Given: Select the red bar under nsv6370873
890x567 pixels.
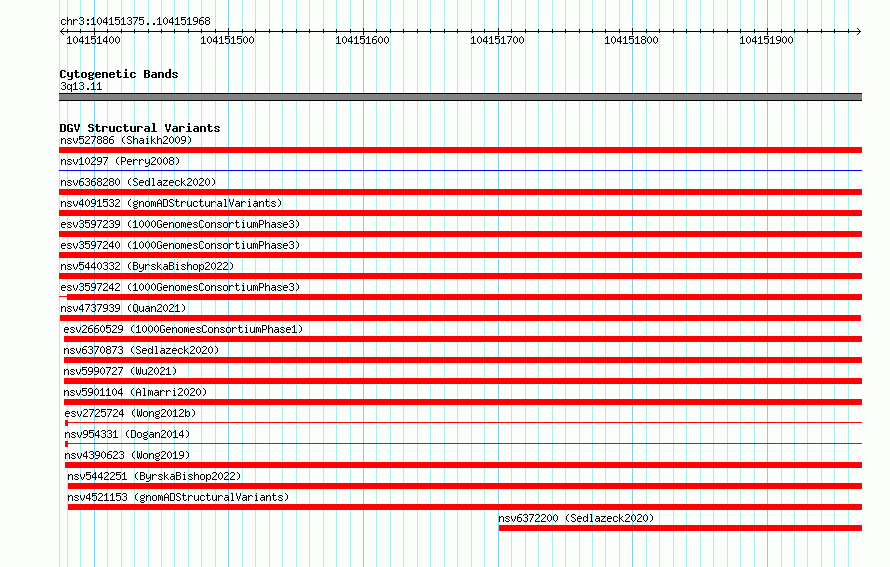Looking at the screenshot, I should point(463,360).
